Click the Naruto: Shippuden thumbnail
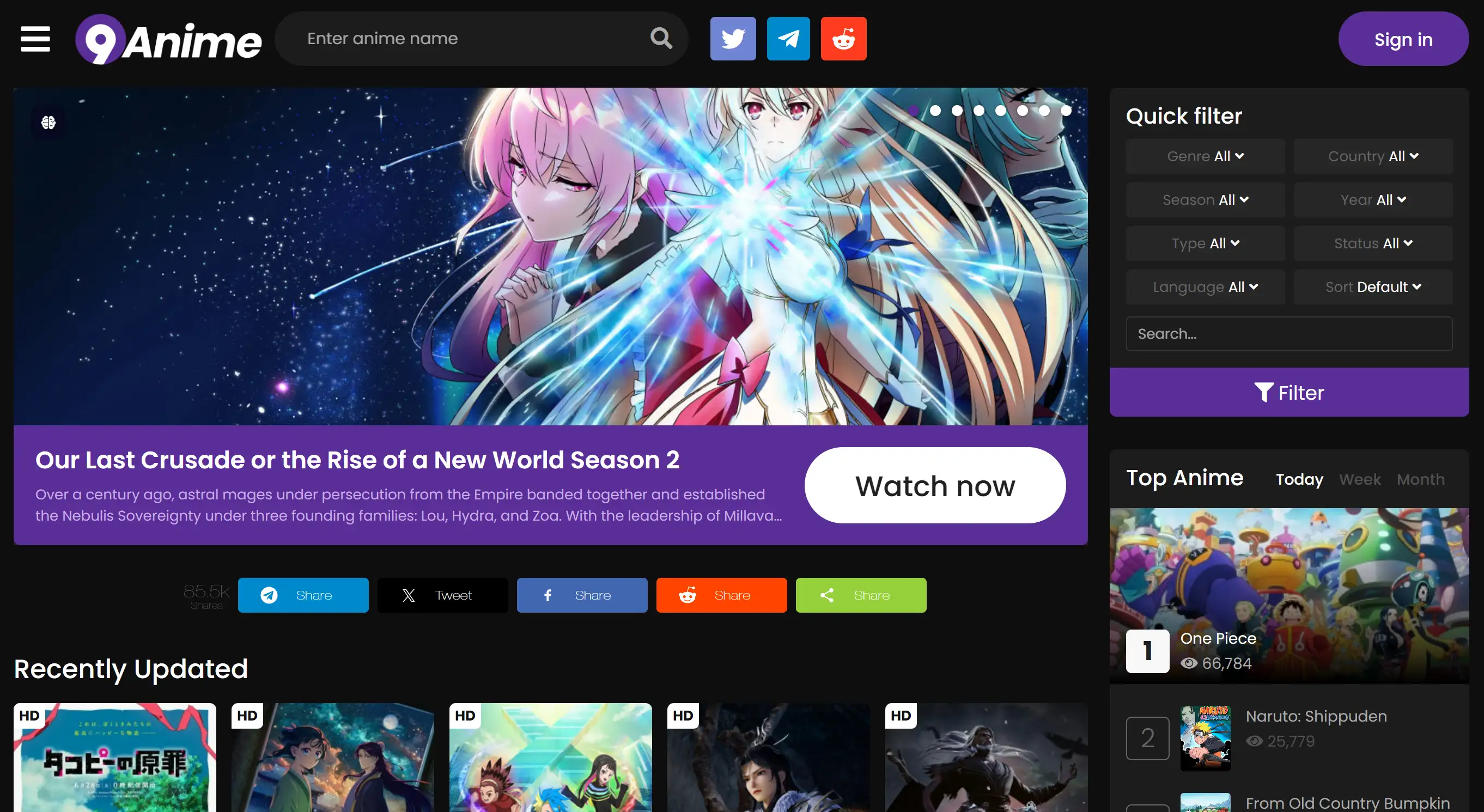Image resolution: width=1484 pixels, height=812 pixels. (1205, 738)
